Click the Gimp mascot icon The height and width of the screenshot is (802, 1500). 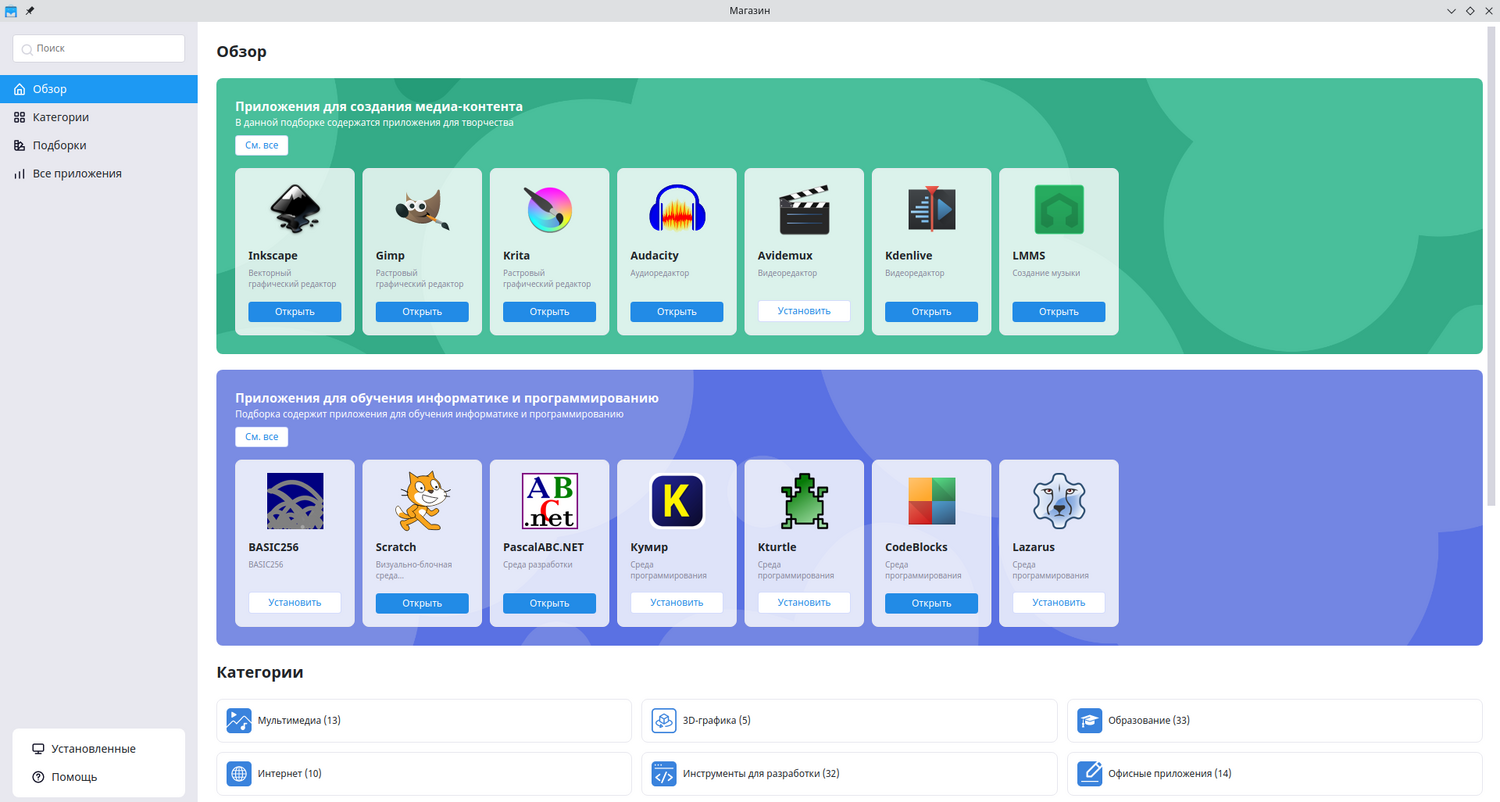pos(422,209)
